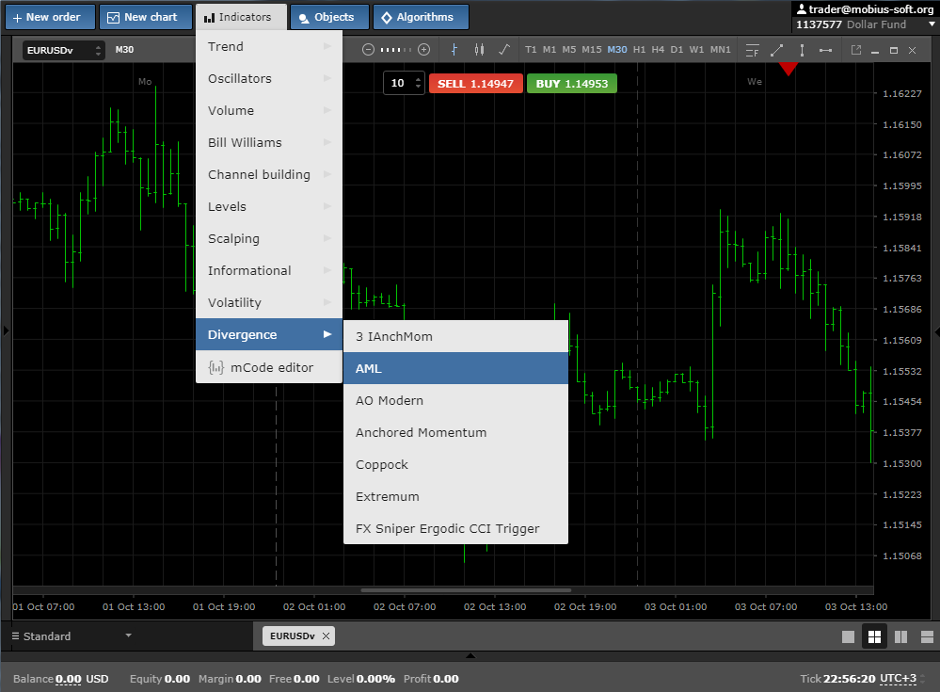This screenshot has height=692, width=940.
Task: Open the Informational submenu
Action: click(269, 270)
